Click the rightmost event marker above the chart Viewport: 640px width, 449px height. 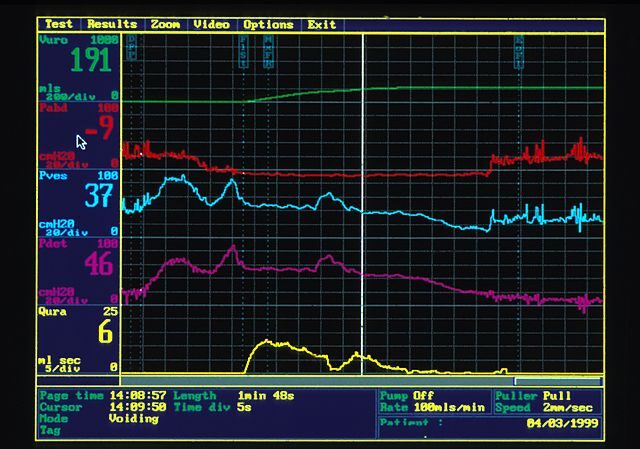point(519,49)
